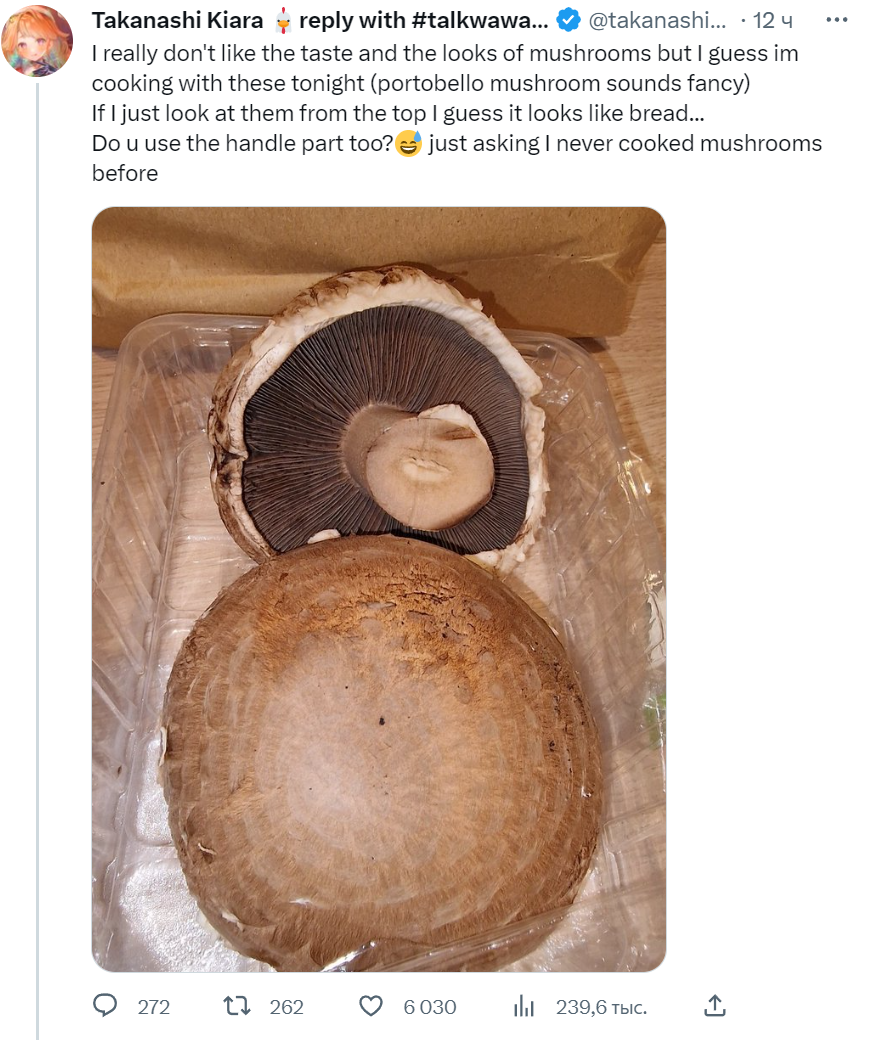Like the tweet with heart icon
The height and width of the screenshot is (1040, 873).
(371, 1006)
